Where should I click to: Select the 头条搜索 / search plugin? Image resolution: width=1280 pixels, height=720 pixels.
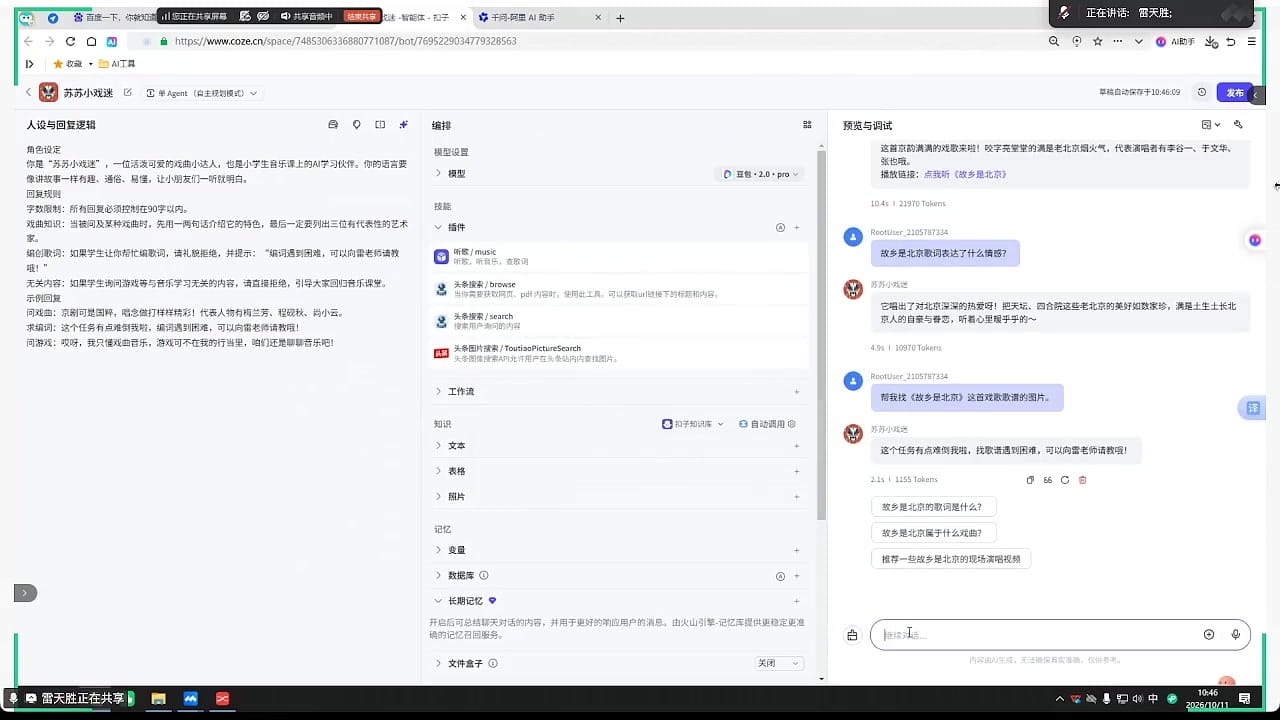[618, 321]
